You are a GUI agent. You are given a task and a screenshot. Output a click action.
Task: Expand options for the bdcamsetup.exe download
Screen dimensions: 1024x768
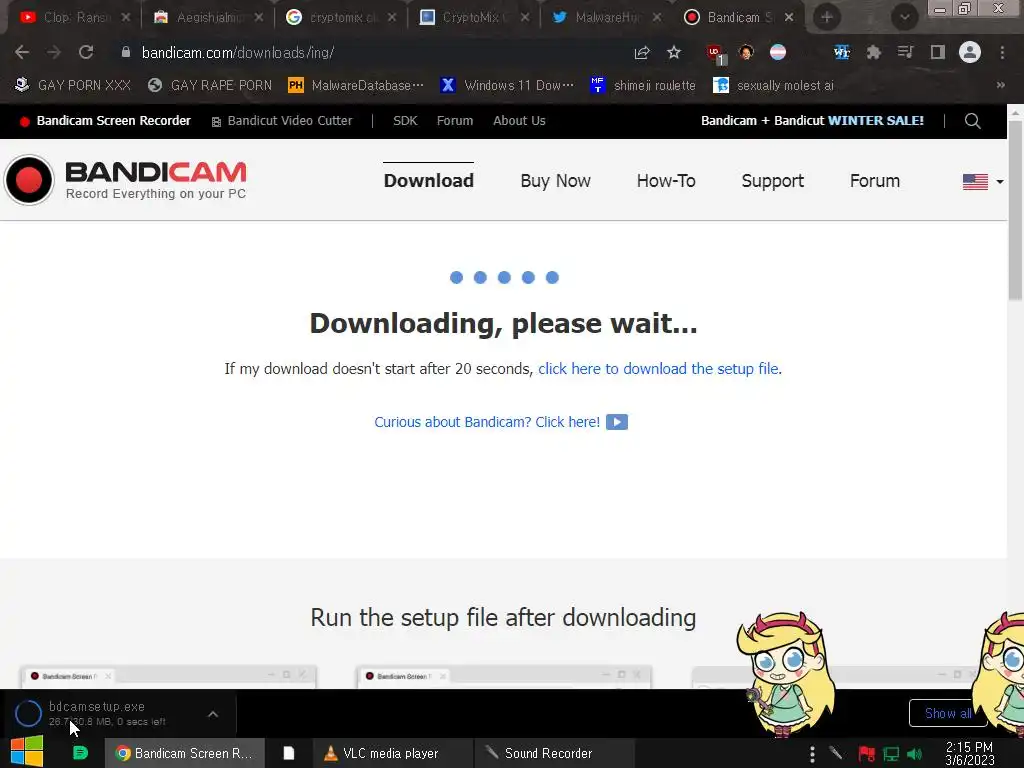(x=213, y=714)
